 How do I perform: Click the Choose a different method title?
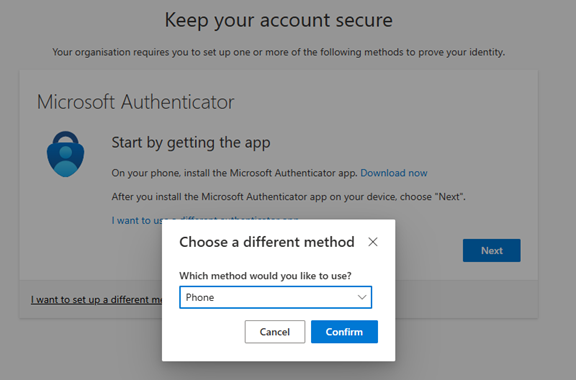(267, 242)
